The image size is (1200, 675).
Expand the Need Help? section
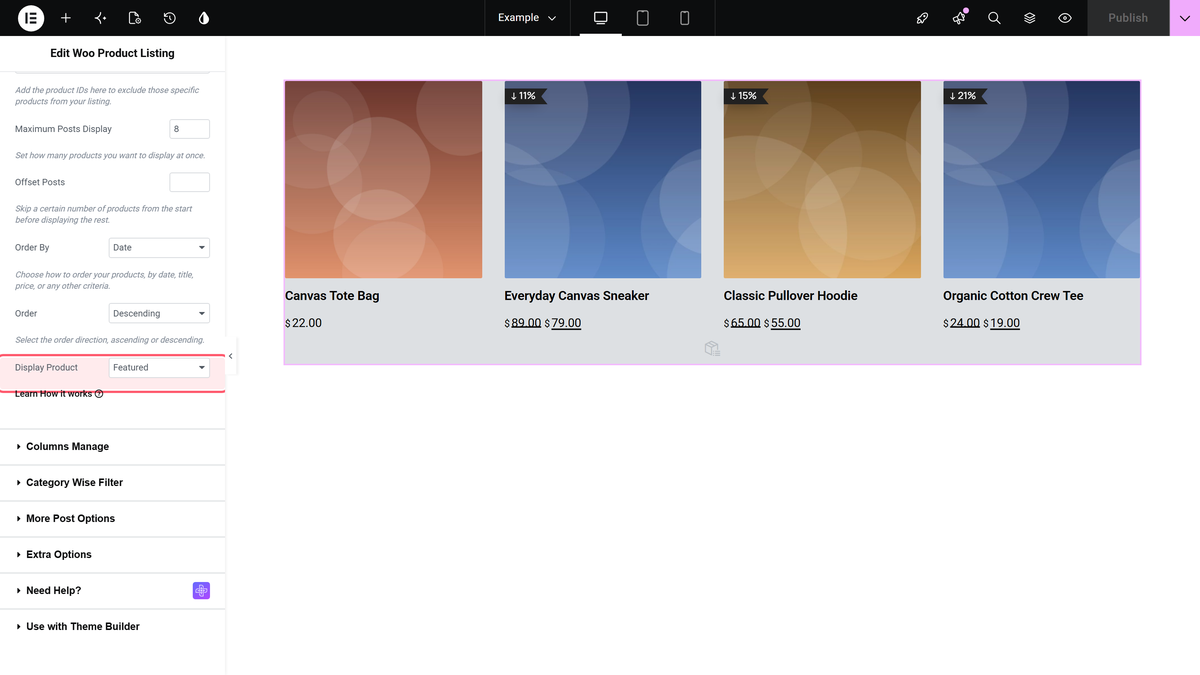(112, 591)
